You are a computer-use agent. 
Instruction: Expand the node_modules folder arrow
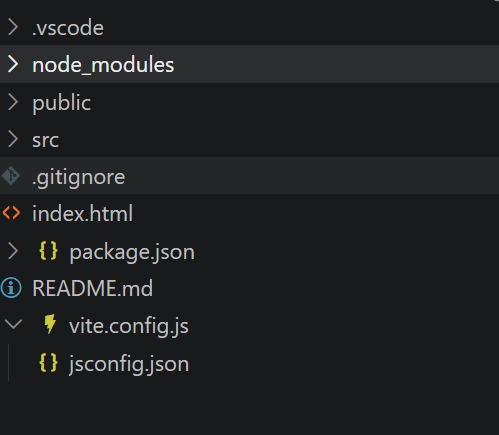[x=13, y=64]
